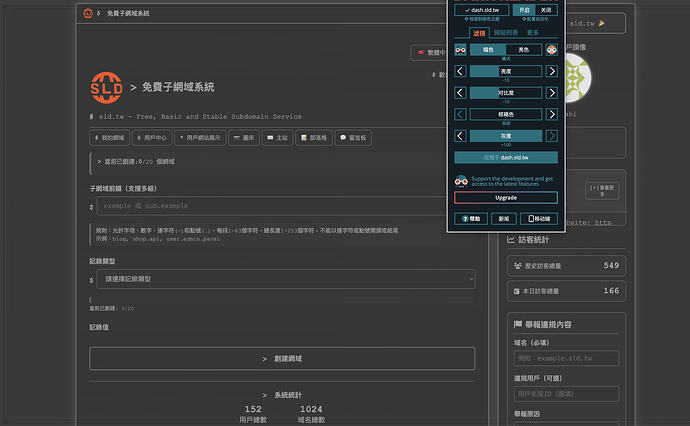Decrease sepia with the left arrow
Viewport: 690px width, 426px height.
[460, 114]
